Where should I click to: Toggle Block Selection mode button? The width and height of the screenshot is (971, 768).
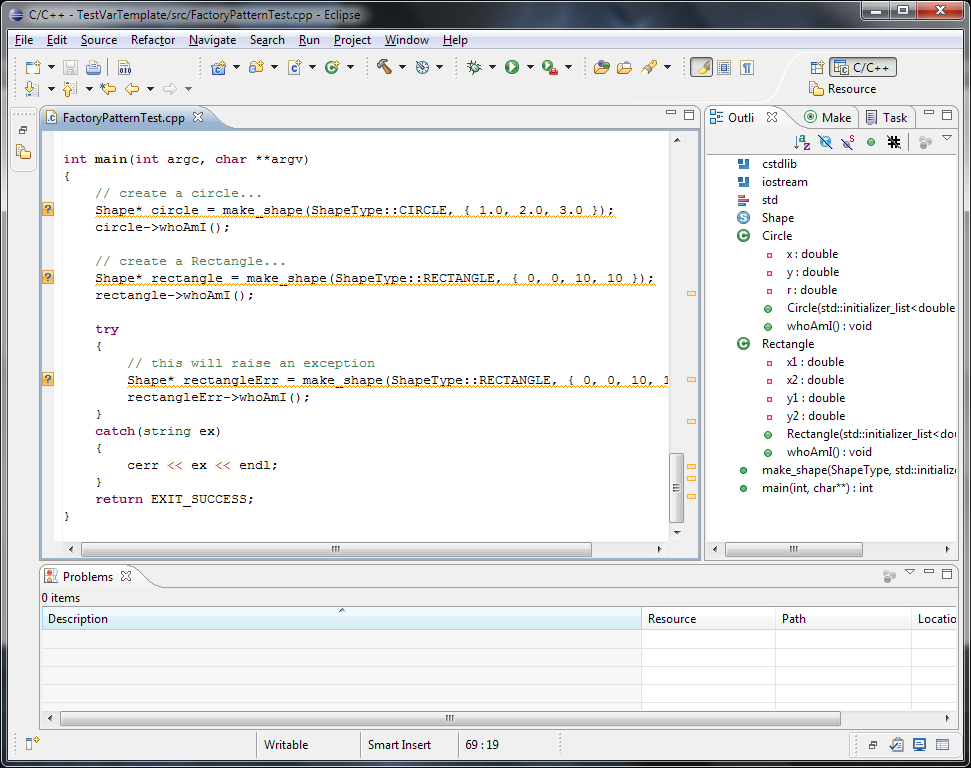724,67
